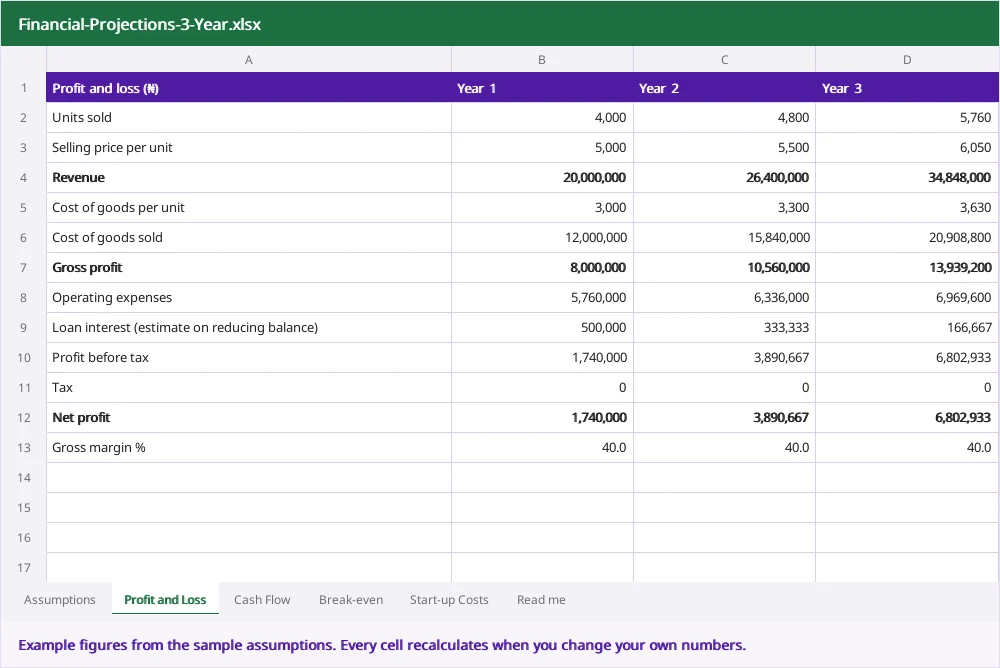
Task: Select the 'Units sold' label cell
Action: coord(249,117)
